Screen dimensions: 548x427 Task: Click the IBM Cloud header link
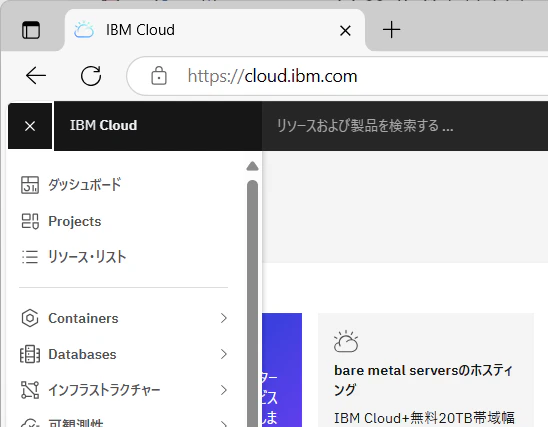click(x=103, y=125)
